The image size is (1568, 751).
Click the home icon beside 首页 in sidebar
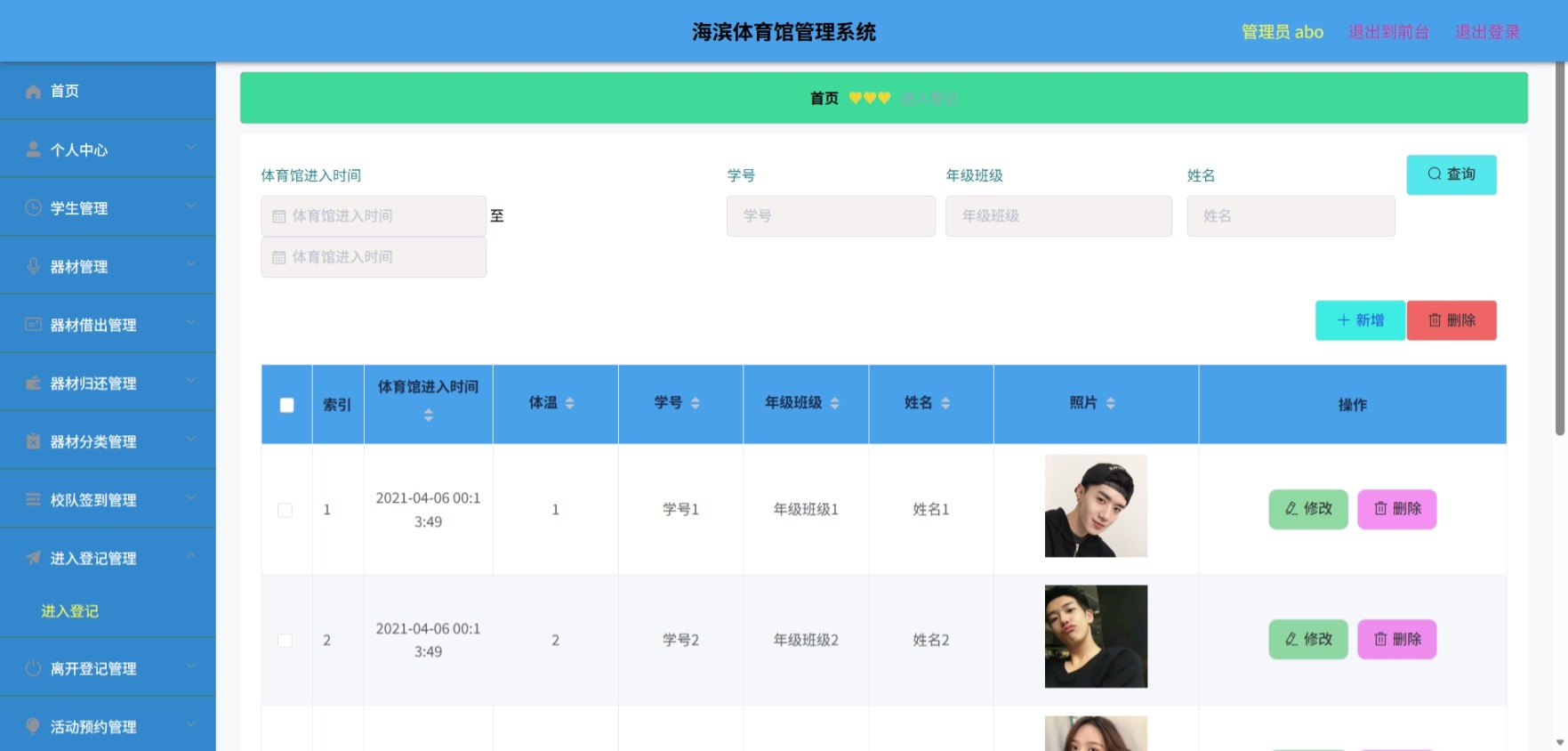click(33, 92)
